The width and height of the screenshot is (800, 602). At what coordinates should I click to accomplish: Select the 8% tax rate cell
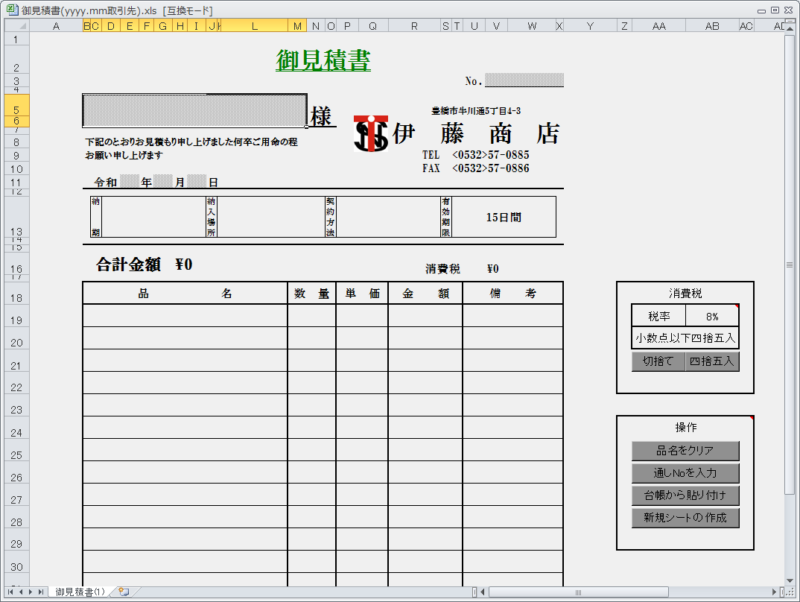712,316
